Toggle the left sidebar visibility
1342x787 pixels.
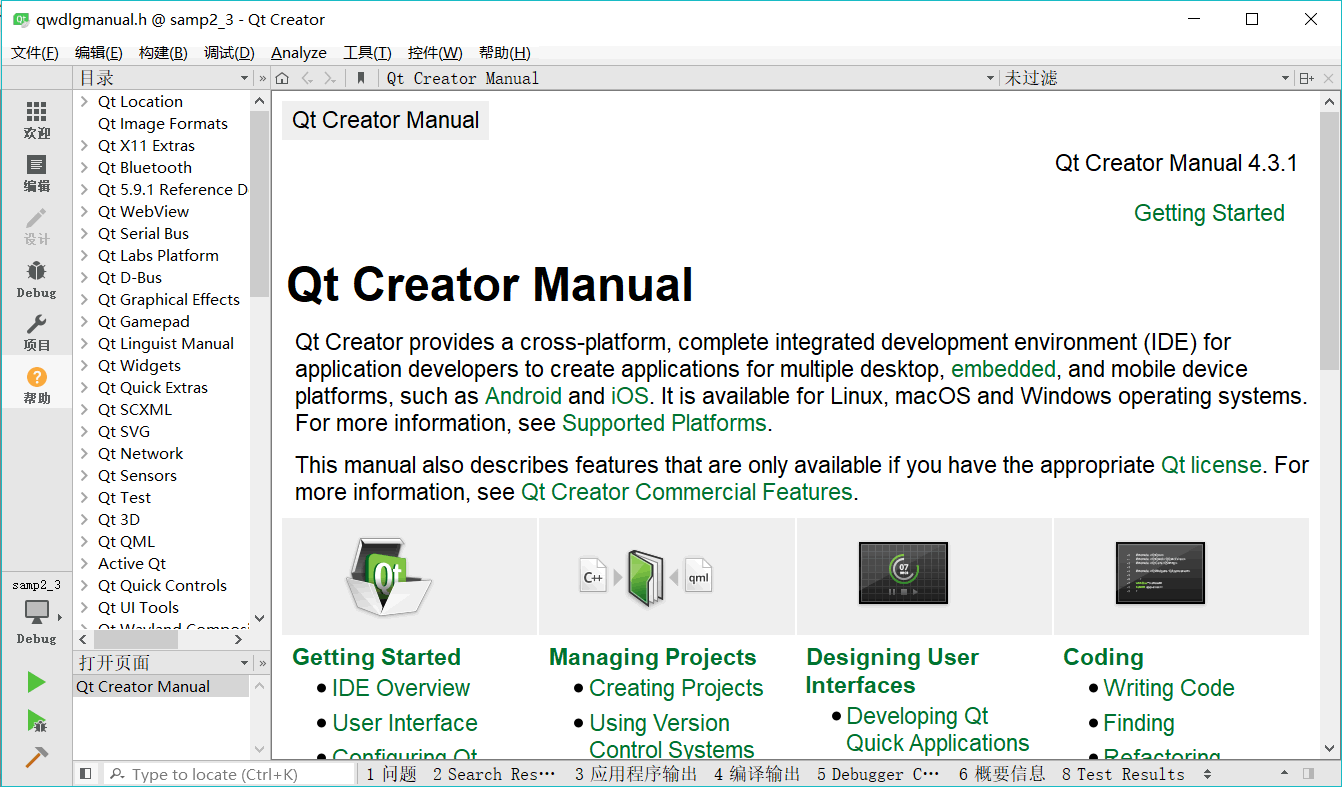(x=85, y=774)
